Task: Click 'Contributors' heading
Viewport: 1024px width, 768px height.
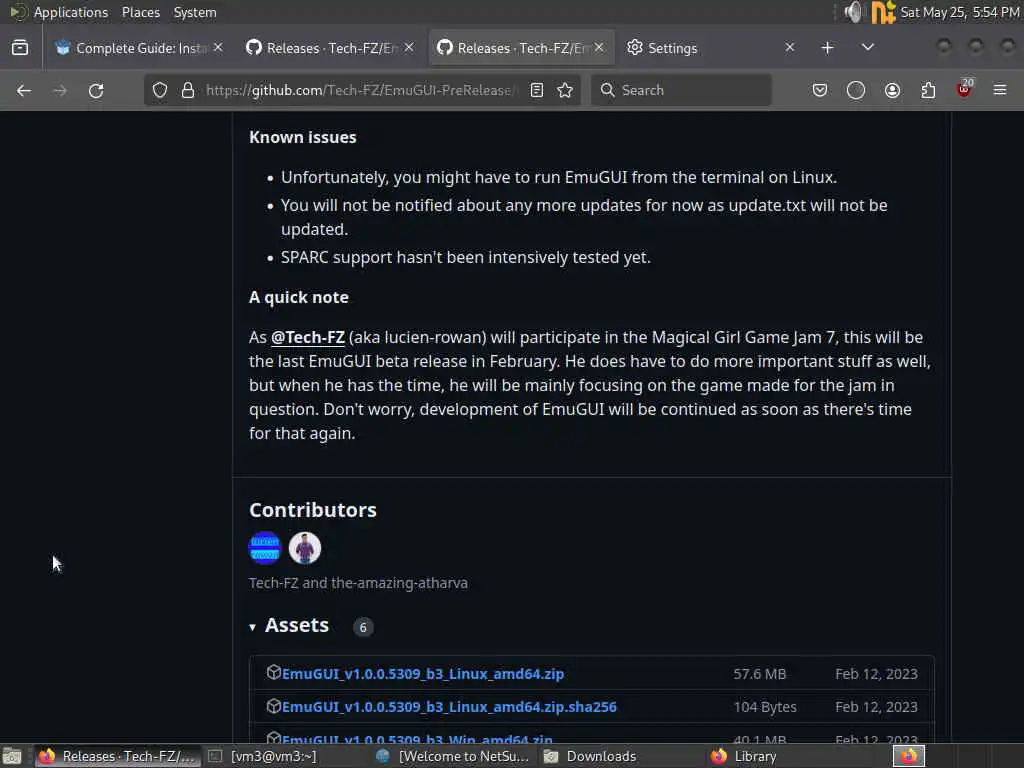Action: pyautogui.click(x=312, y=509)
